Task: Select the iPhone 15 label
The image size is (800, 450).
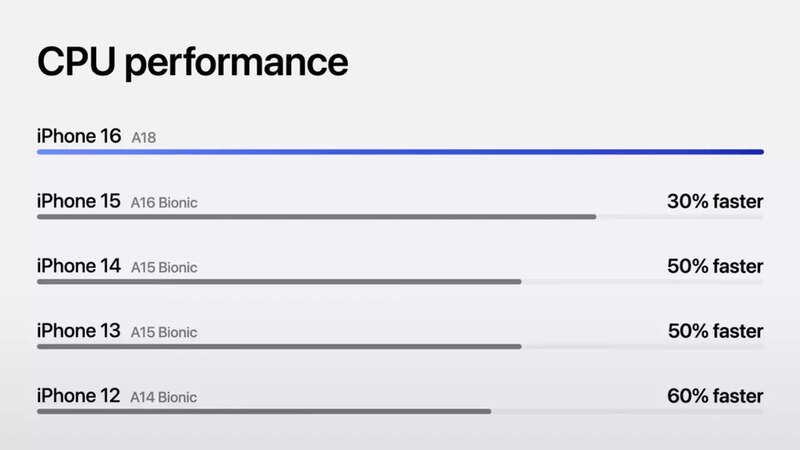Action: tap(78, 201)
